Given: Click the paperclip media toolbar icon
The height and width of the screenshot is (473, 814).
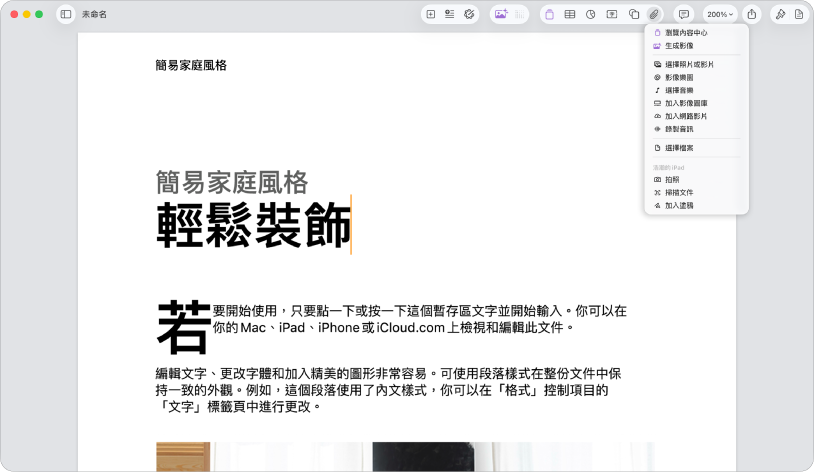Looking at the screenshot, I should (654, 15).
